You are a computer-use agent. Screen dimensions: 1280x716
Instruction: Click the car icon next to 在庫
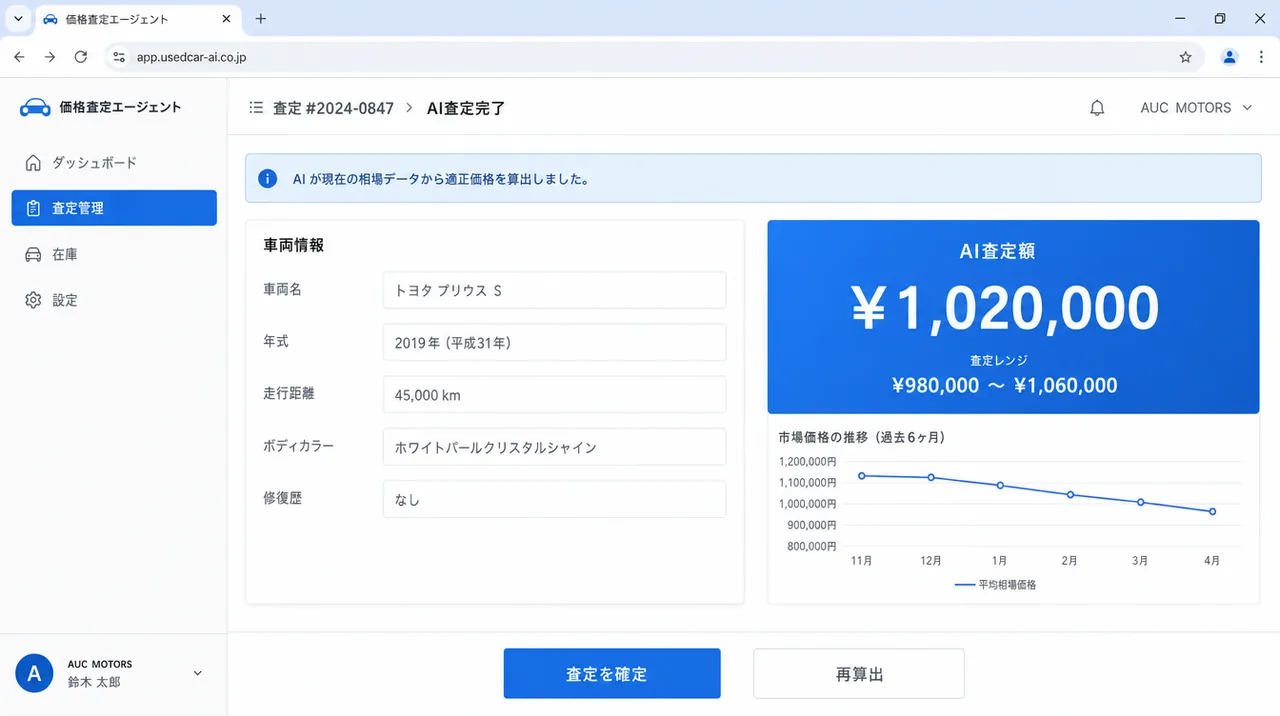tap(33, 255)
